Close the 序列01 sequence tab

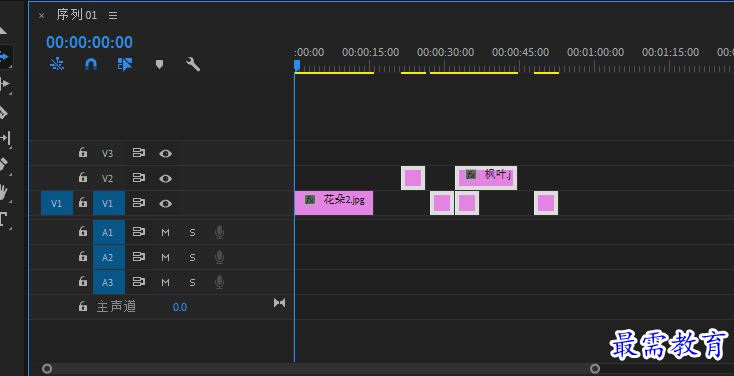[41, 15]
